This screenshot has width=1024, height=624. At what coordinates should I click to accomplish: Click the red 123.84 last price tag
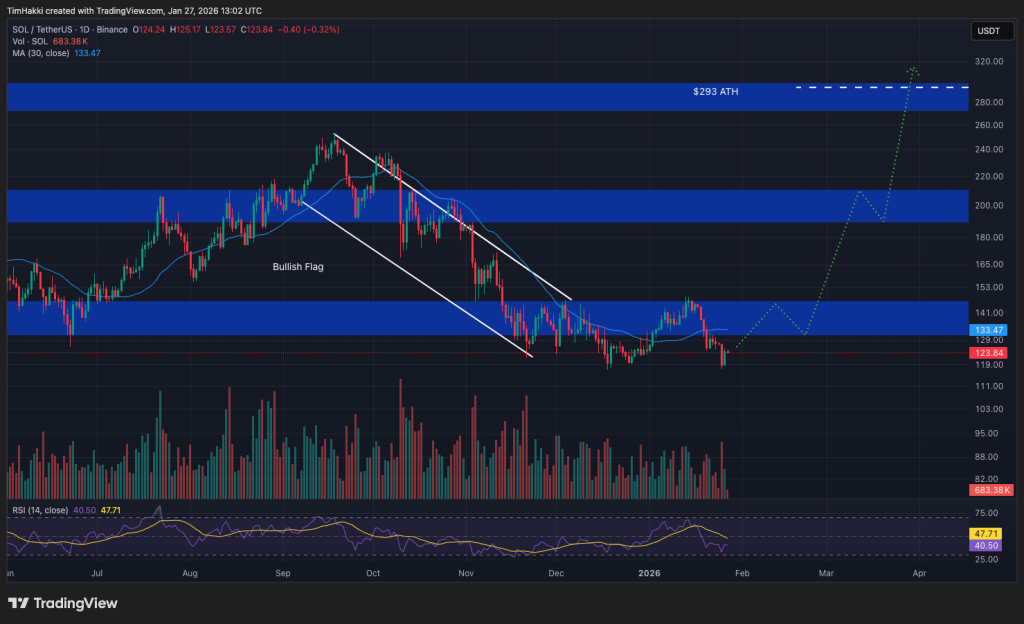tap(986, 353)
